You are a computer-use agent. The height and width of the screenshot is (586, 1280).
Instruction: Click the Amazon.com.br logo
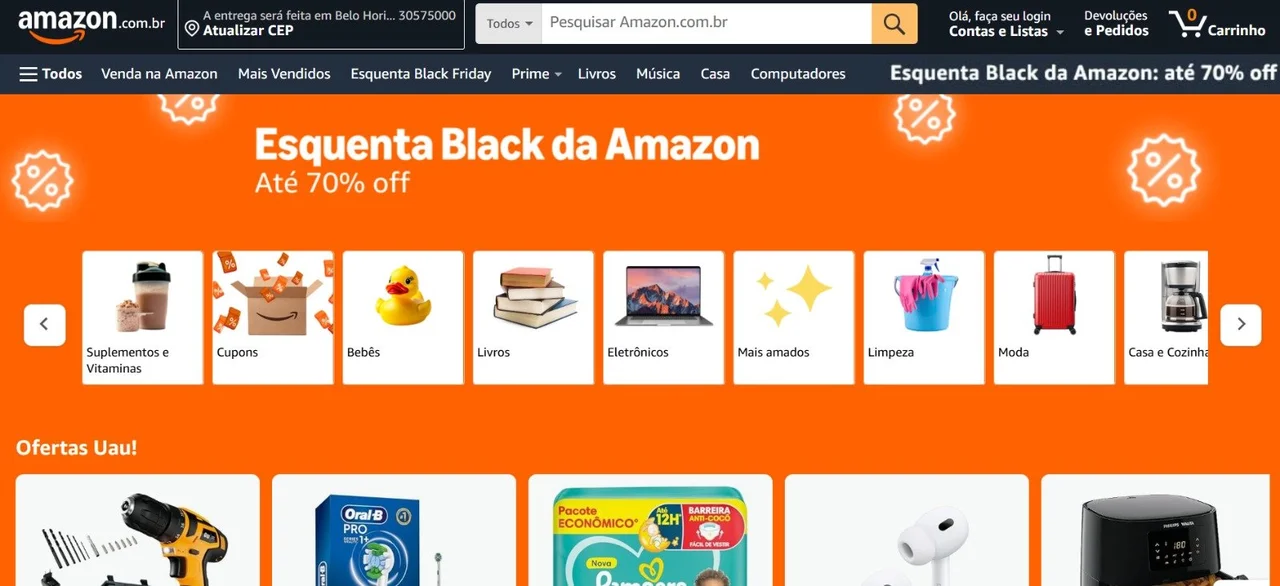tap(91, 25)
